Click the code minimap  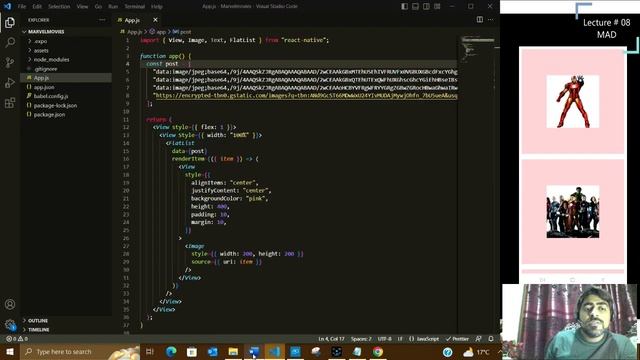pos(478,49)
